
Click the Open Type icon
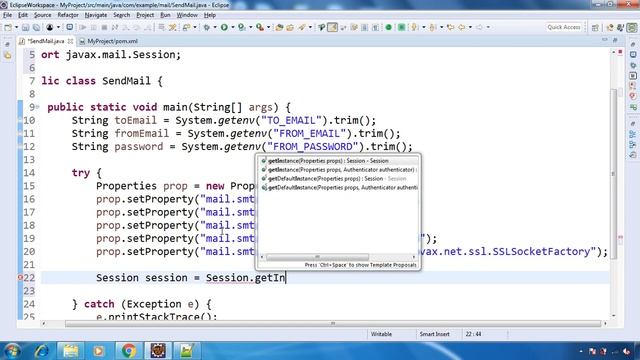click(x=290, y=27)
